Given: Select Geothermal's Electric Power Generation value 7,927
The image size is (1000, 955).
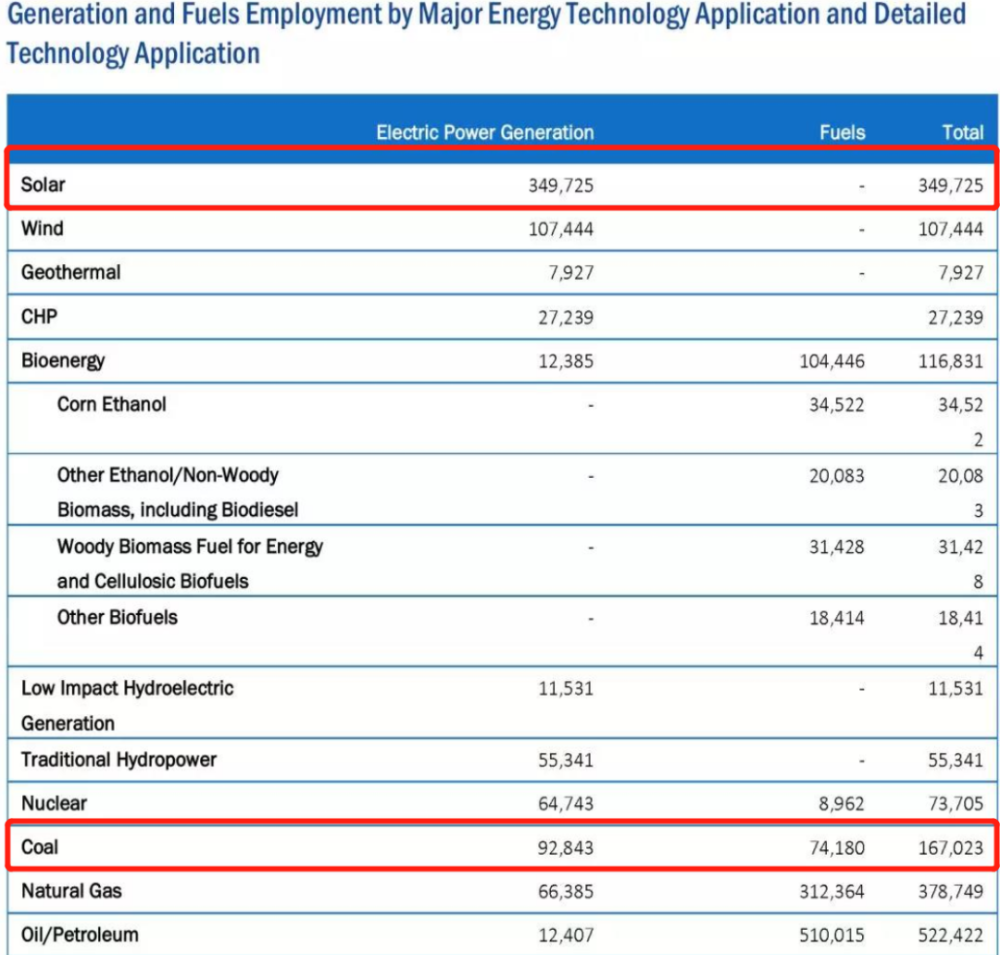Looking at the screenshot, I should pos(571,273).
